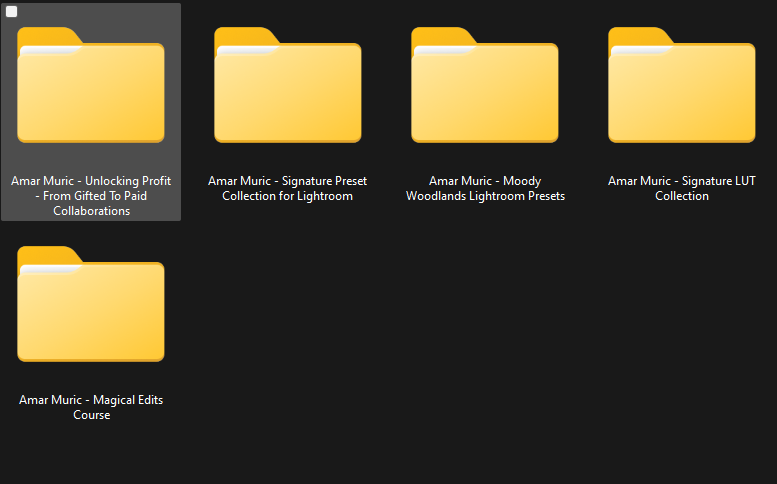The height and width of the screenshot is (484, 777).
Task: Click the 'From Gifted To Paid' text line
Action: tap(91, 196)
